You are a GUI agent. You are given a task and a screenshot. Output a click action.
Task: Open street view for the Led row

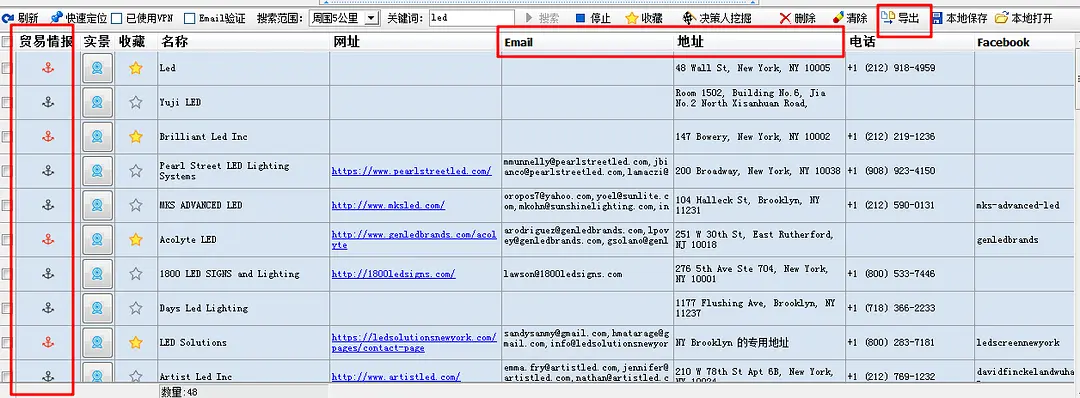tap(98, 68)
